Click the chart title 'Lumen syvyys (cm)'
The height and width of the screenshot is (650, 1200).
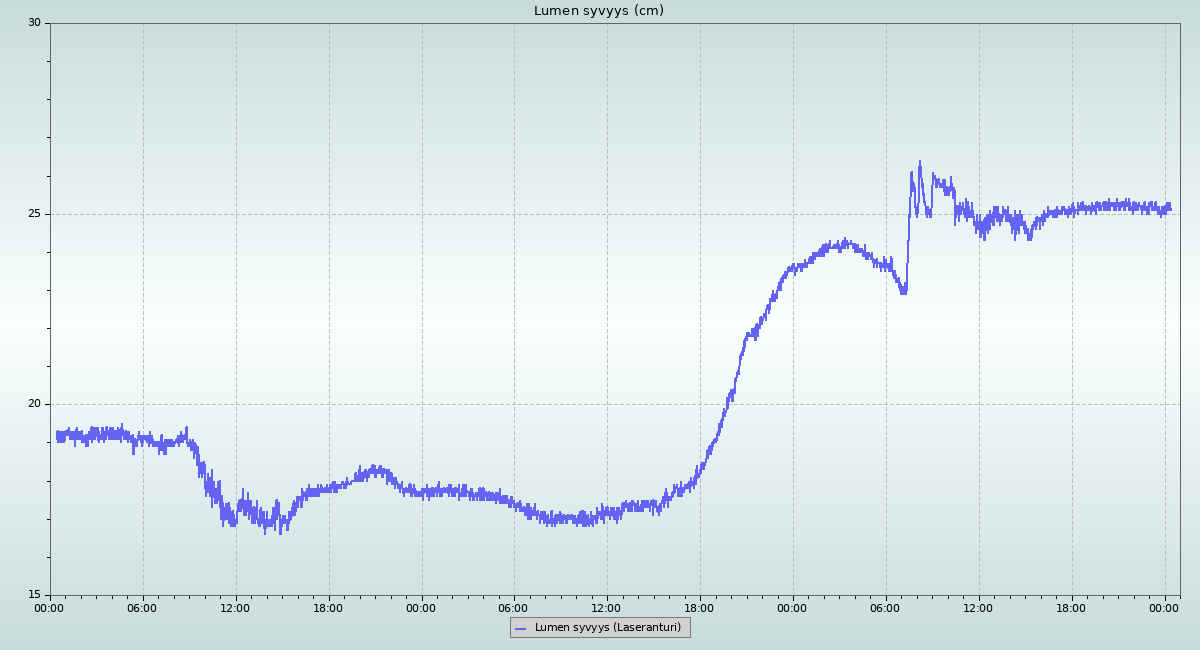pyautogui.click(x=598, y=11)
